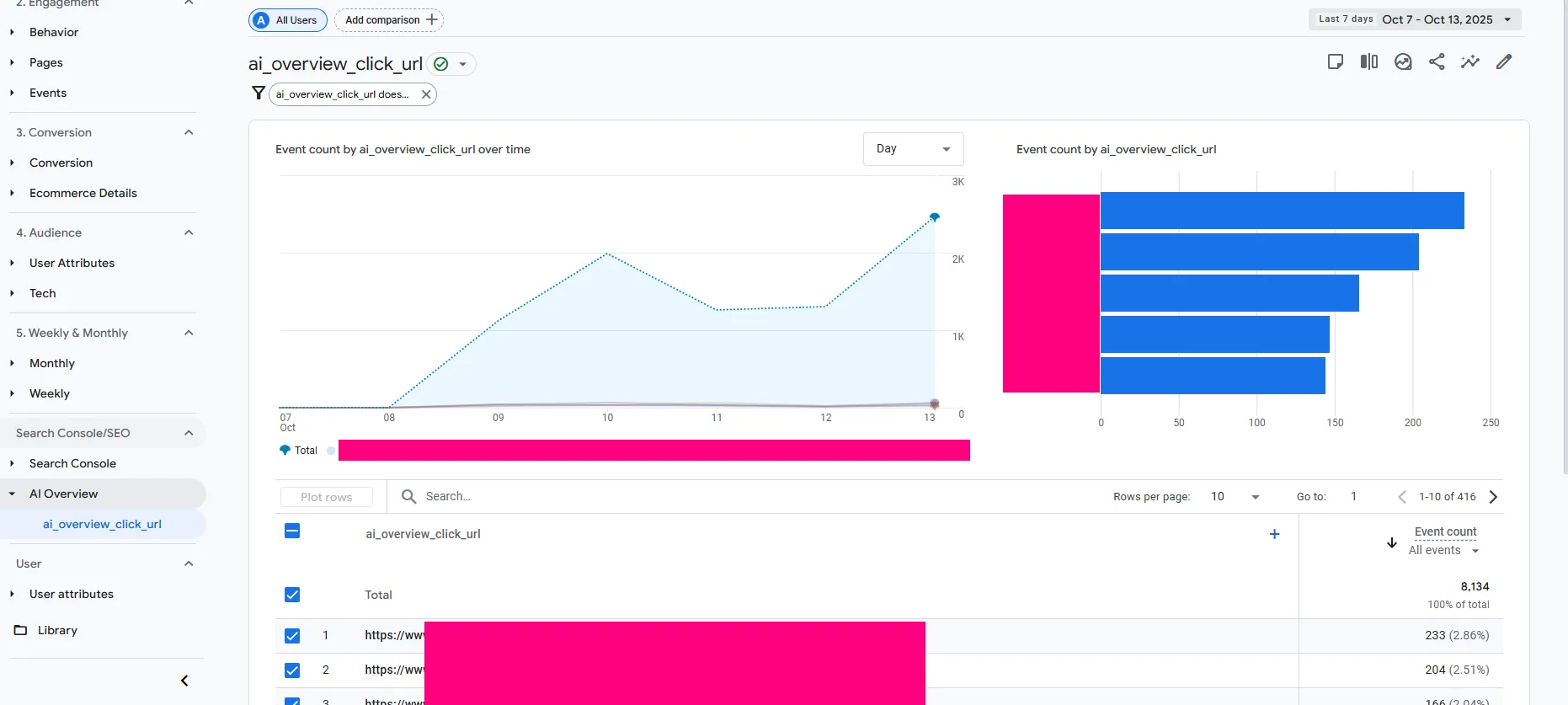
Task: Uncheck the checkbox for row 2
Action: point(292,670)
